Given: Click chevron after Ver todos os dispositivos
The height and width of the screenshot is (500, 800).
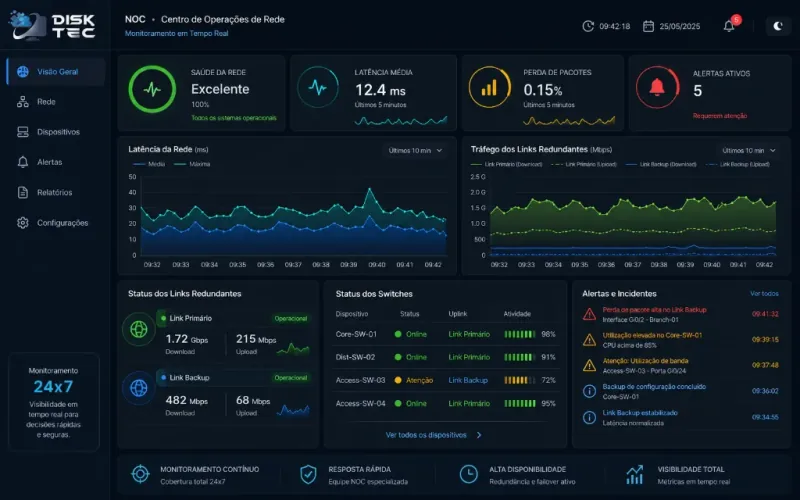Looking at the screenshot, I should click(x=479, y=435).
